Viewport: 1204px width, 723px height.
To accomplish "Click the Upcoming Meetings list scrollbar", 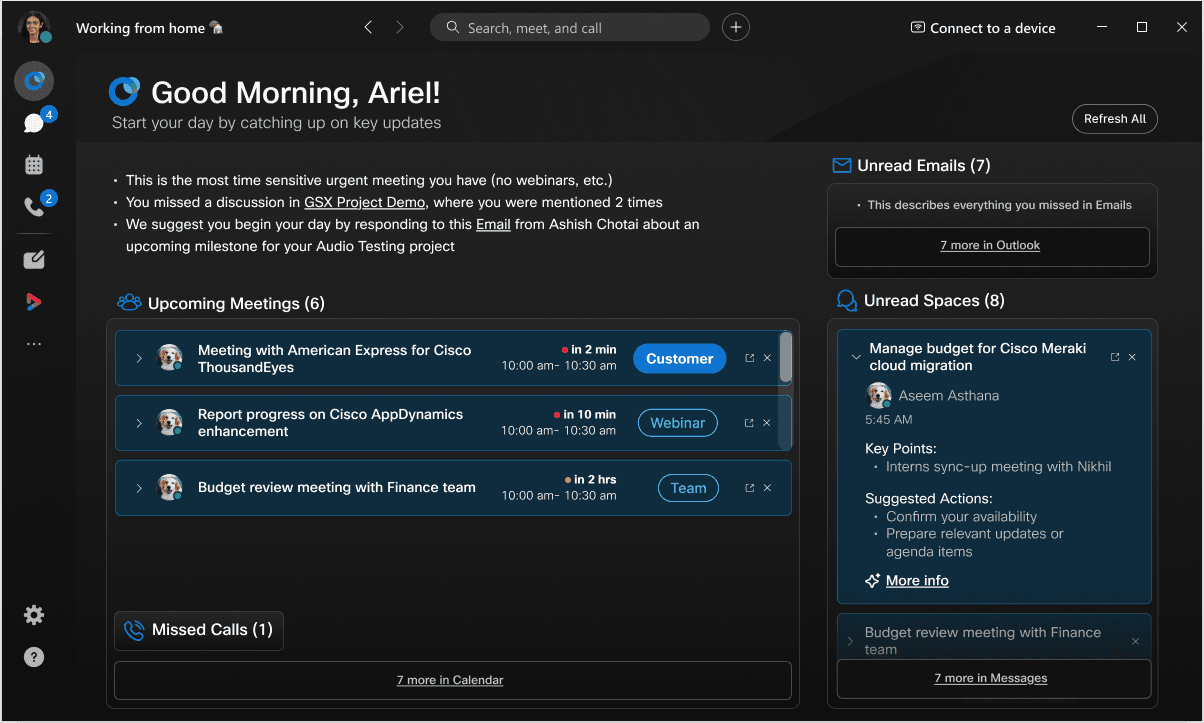I will tap(786, 358).
